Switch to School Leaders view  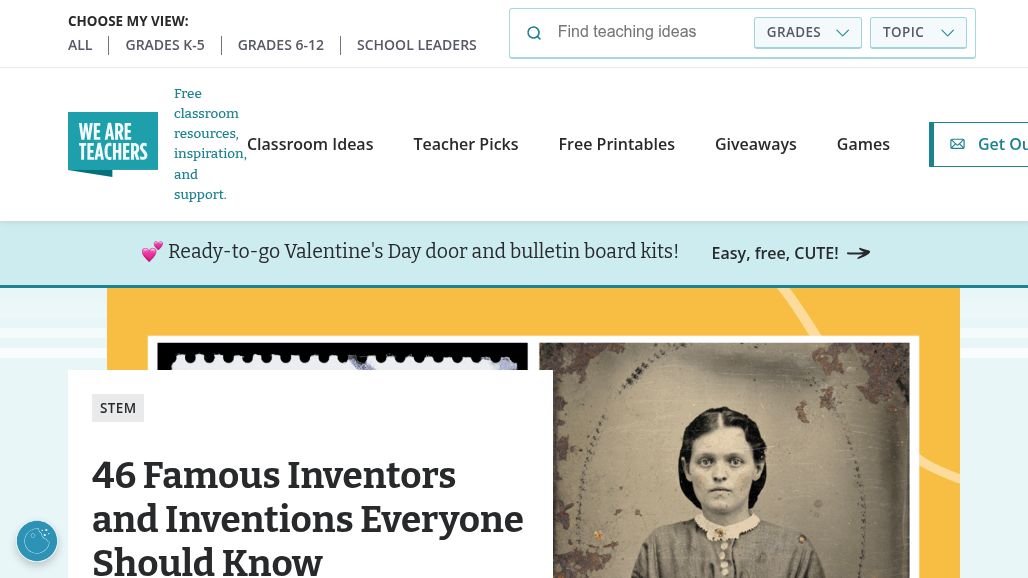tap(417, 45)
